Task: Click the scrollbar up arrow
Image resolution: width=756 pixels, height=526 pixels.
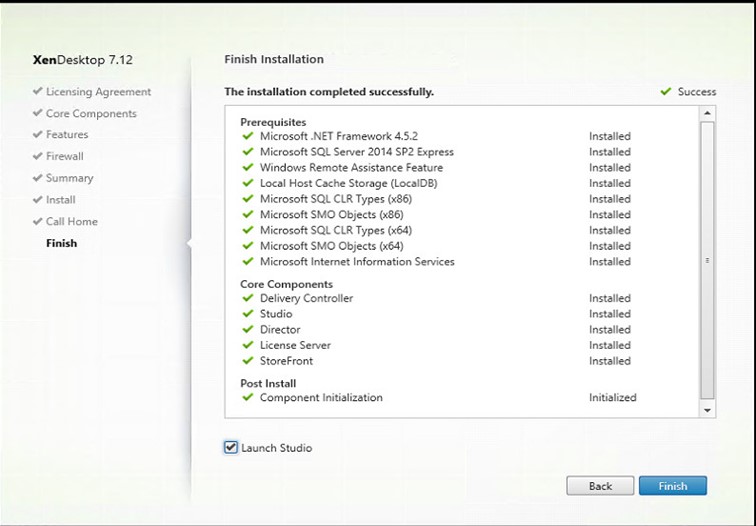Action: pyautogui.click(x=707, y=113)
